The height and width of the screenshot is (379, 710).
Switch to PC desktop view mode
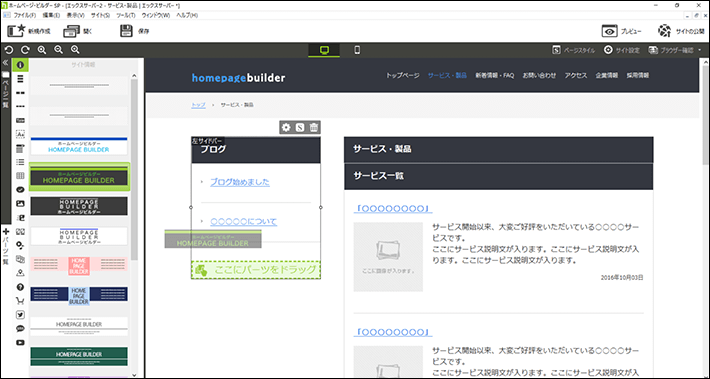(324, 50)
